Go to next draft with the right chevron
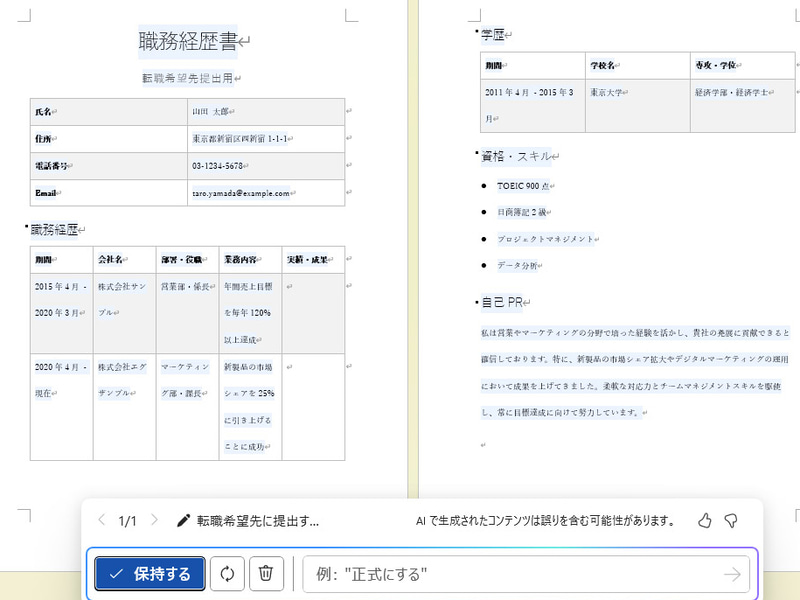The image size is (800, 600). (154, 521)
